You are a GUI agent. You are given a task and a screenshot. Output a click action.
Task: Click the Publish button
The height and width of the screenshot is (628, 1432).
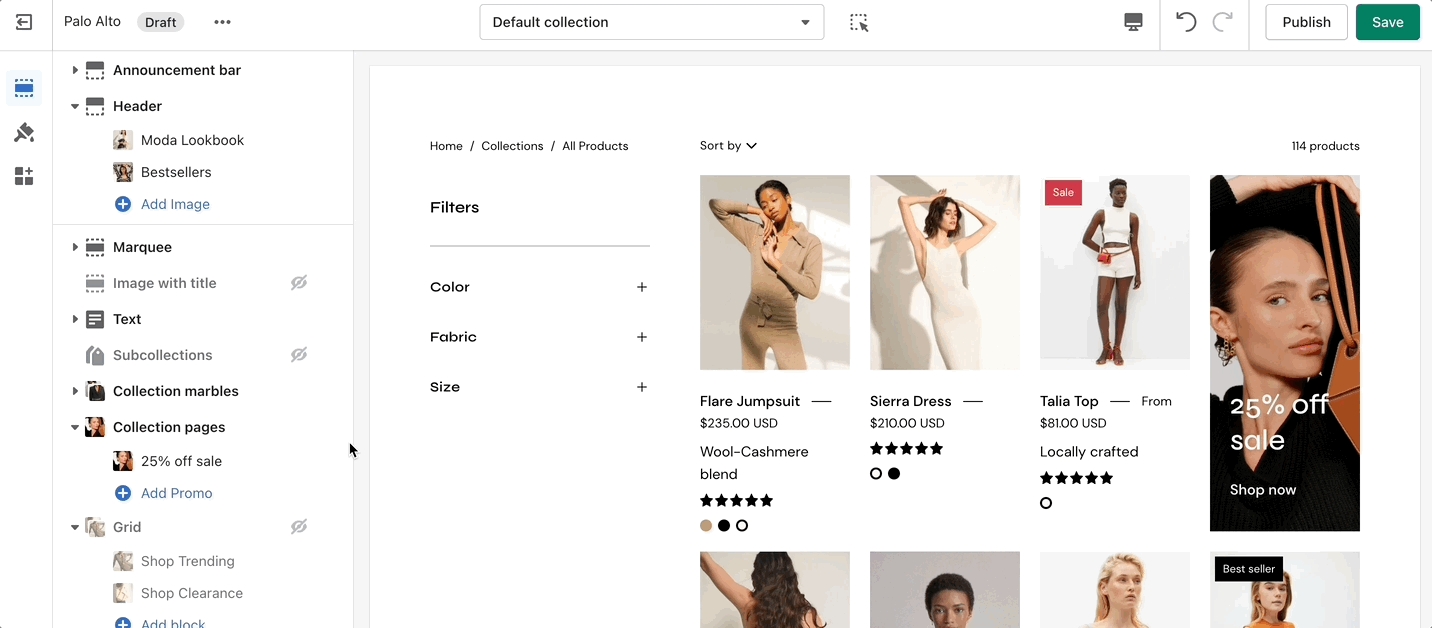coord(1306,22)
